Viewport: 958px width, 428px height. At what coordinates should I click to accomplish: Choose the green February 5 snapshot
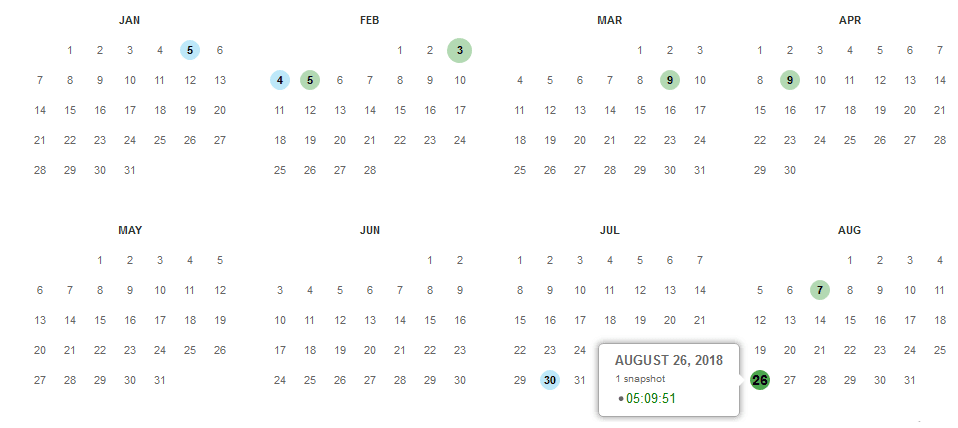click(x=310, y=80)
